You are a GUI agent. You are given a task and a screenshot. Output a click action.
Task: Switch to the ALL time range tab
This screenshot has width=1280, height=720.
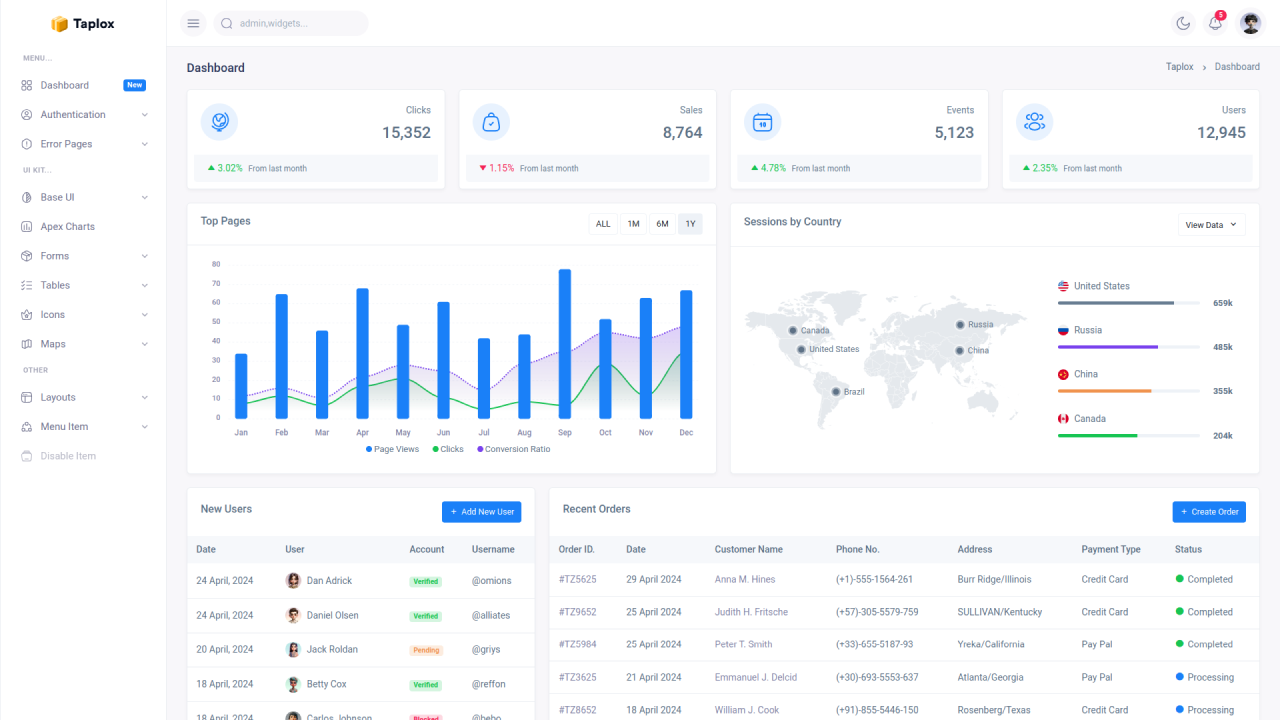[602, 223]
